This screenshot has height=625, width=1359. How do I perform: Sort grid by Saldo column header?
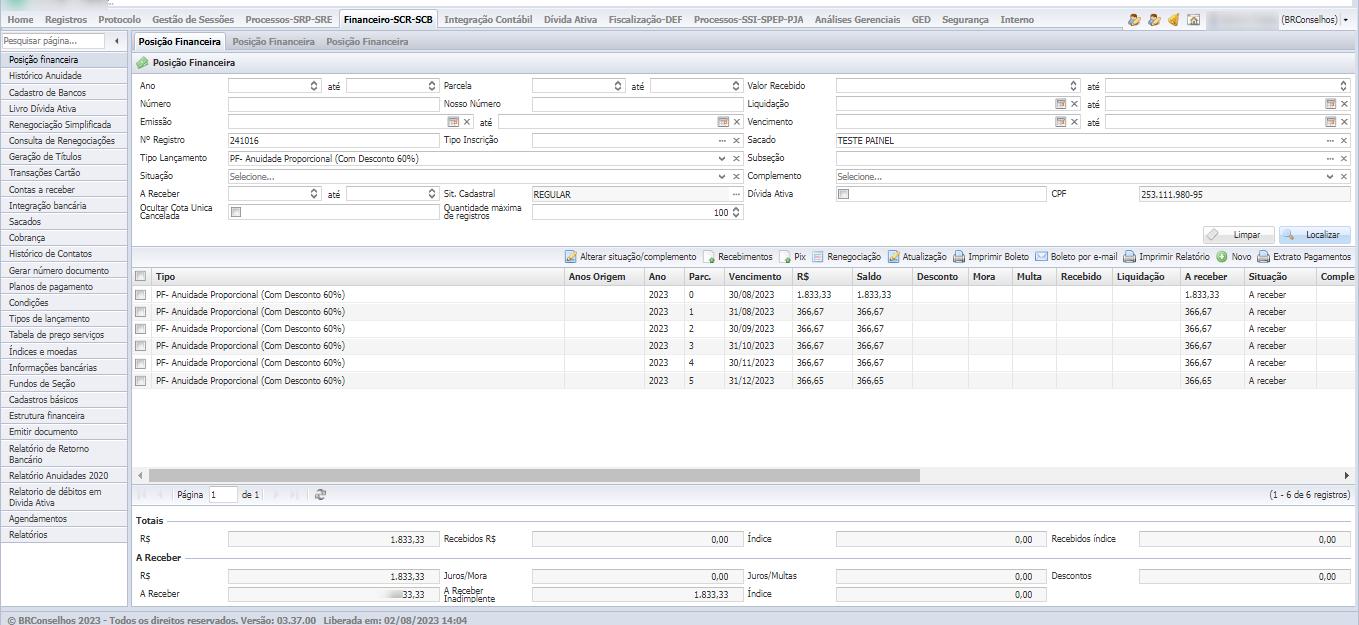coord(881,277)
